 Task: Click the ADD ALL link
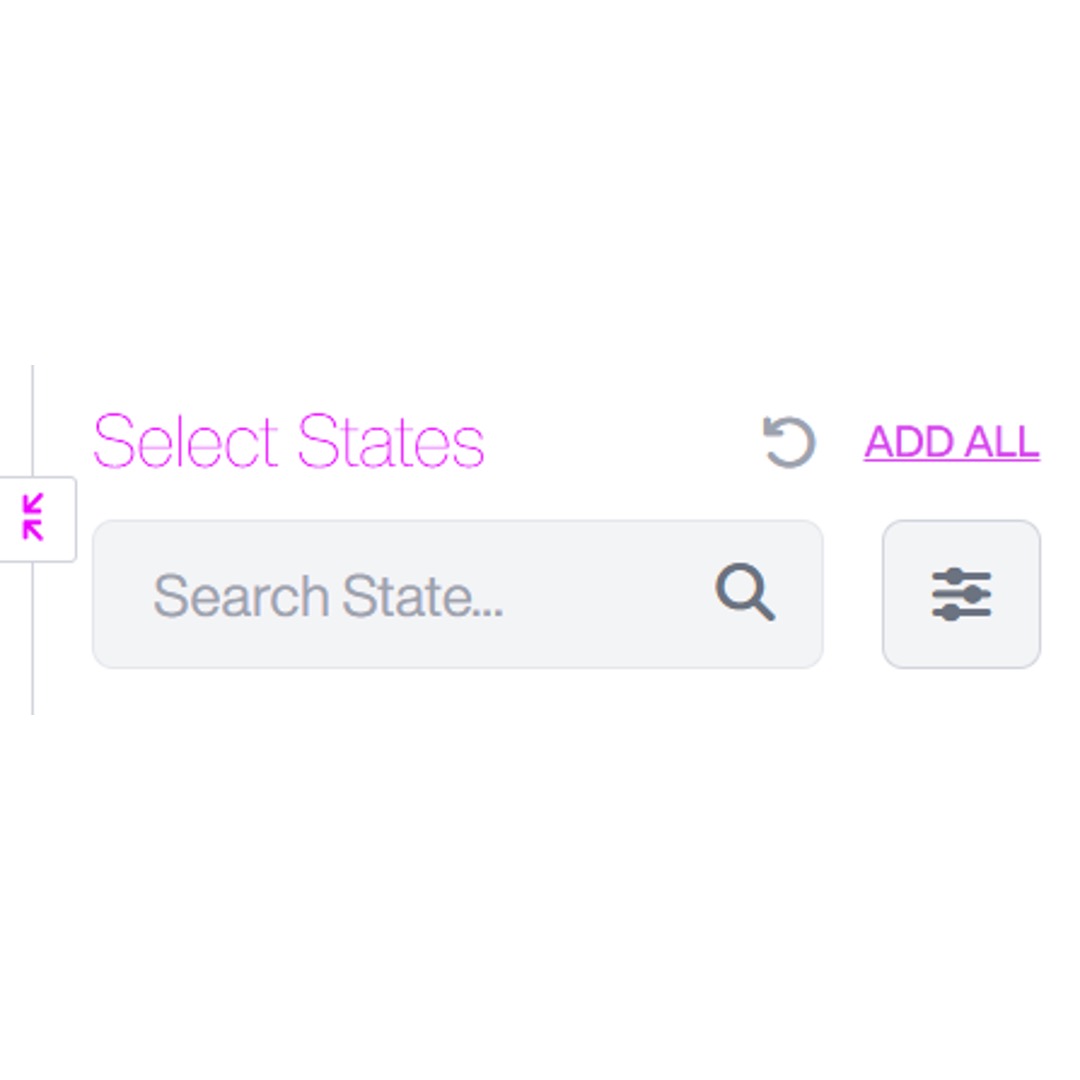pyautogui.click(x=951, y=442)
